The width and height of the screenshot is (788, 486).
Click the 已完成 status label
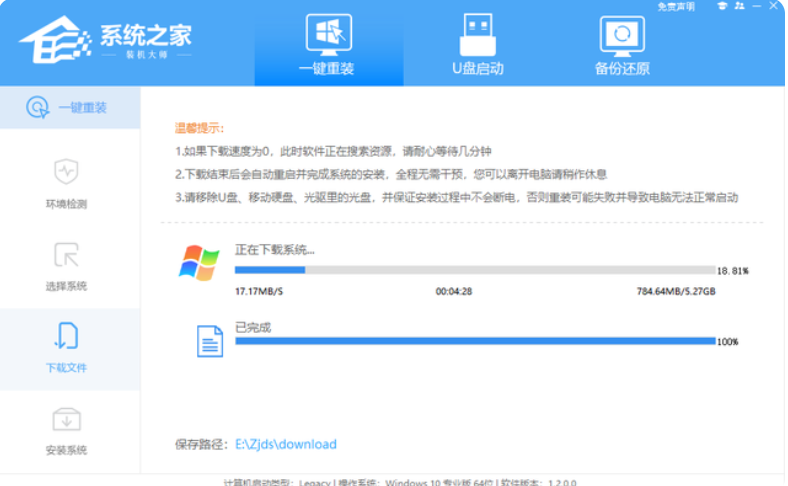253,328
